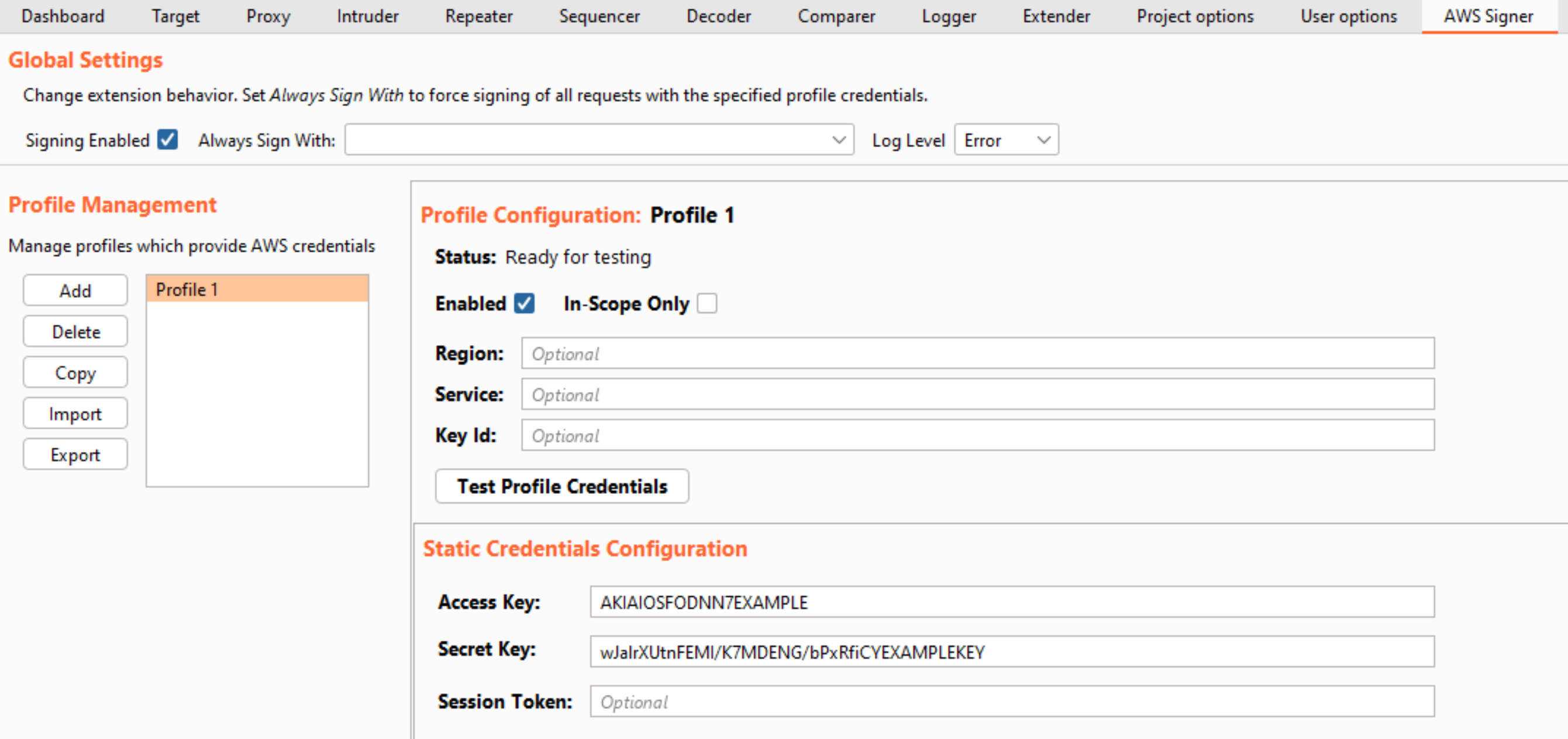Image resolution: width=1568 pixels, height=739 pixels.
Task: Click the profile name 'Profile 1' in the heading
Action: pyautogui.click(x=692, y=215)
